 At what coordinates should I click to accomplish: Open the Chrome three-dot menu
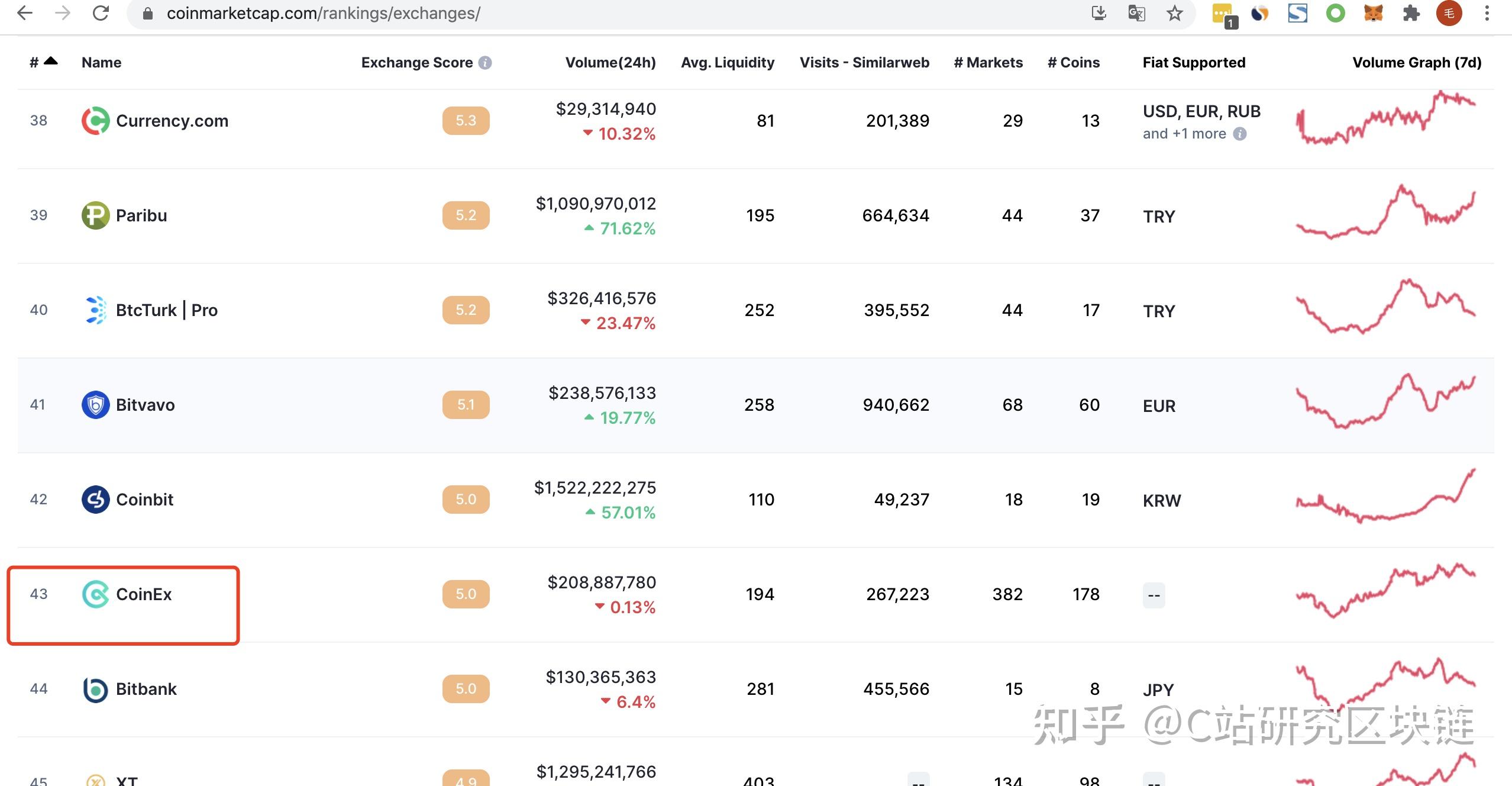click(1487, 13)
